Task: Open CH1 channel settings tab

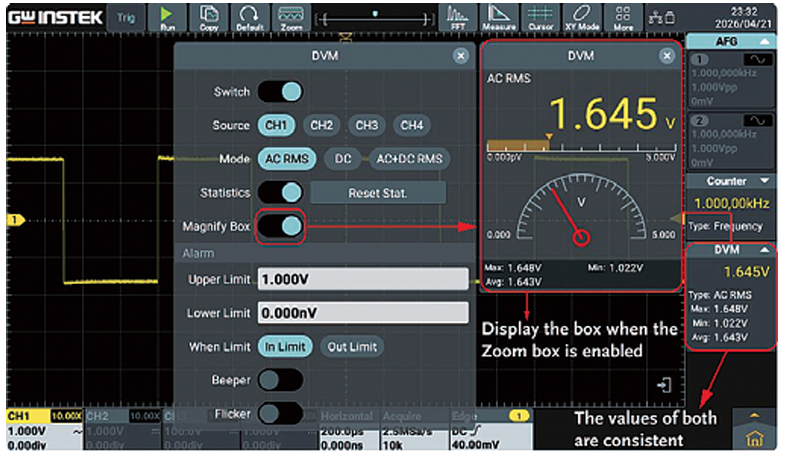Action: point(44,429)
